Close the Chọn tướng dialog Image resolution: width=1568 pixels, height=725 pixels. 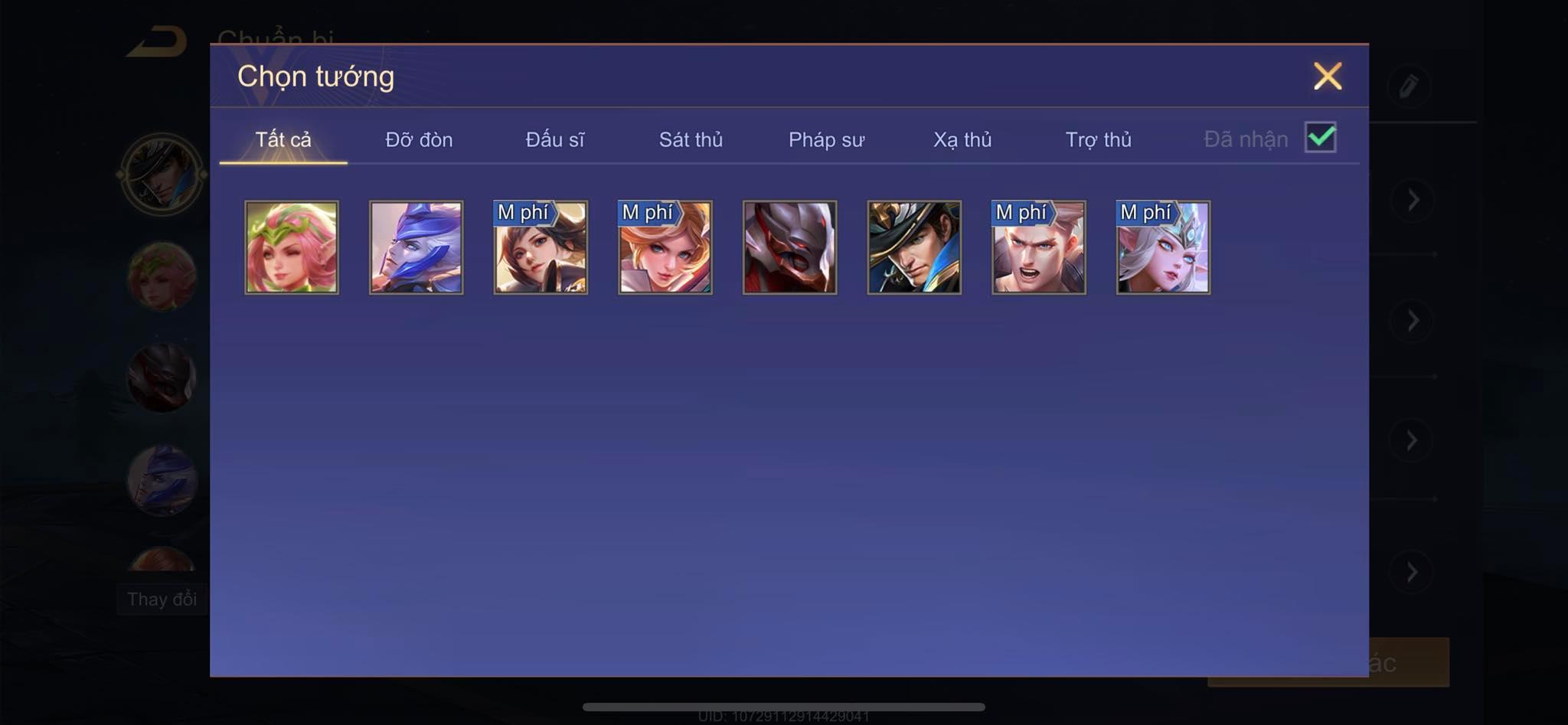pos(1328,76)
